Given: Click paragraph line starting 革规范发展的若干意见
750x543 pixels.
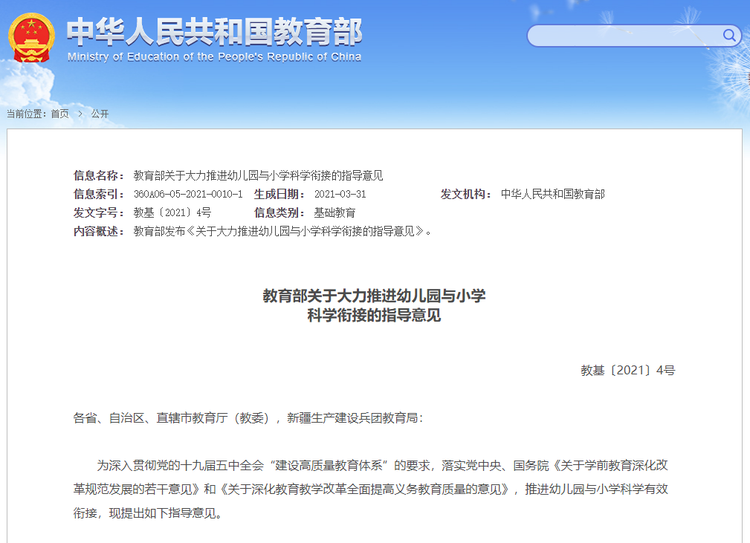Looking at the screenshot, I should [x=371, y=489].
